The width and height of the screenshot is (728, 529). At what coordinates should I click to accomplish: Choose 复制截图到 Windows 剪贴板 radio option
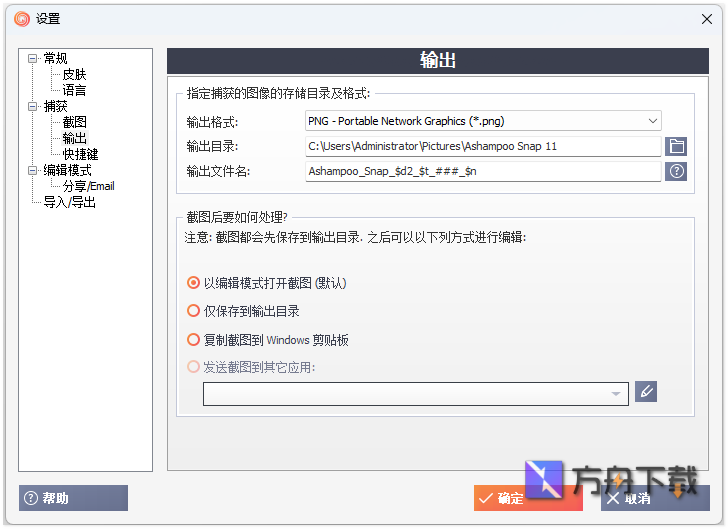pyautogui.click(x=267, y=340)
